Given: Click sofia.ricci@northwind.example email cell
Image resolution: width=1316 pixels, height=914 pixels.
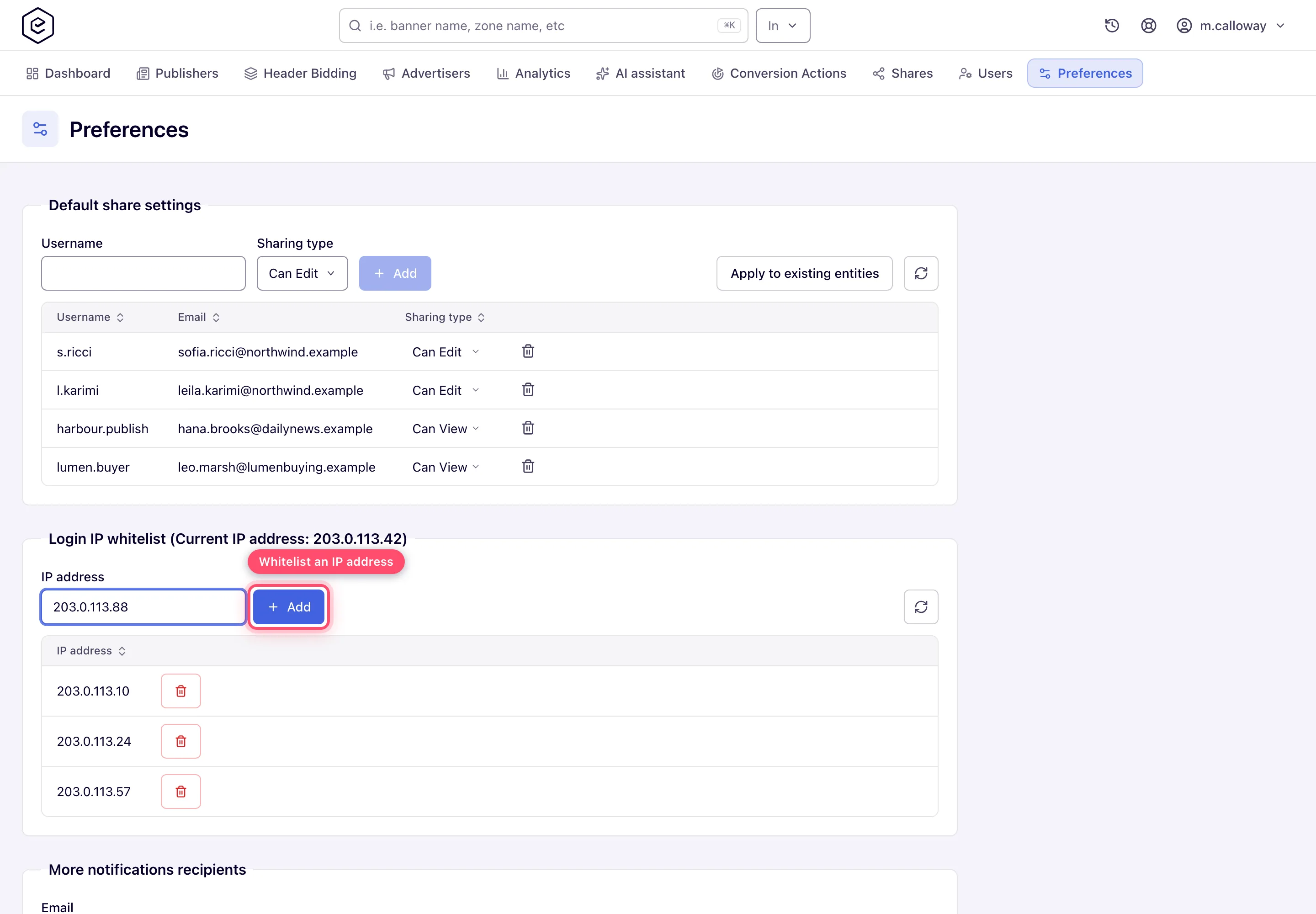Looking at the screenshot, I should tap(267, 351).
